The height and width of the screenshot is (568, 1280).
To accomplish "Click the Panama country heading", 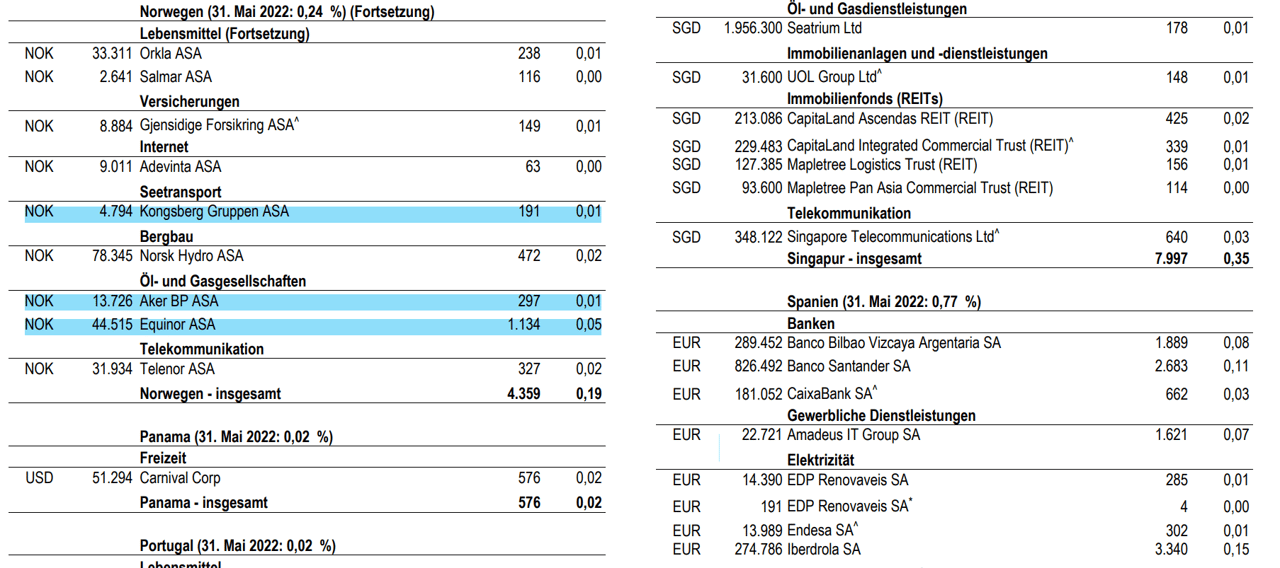I will [236, 437].
